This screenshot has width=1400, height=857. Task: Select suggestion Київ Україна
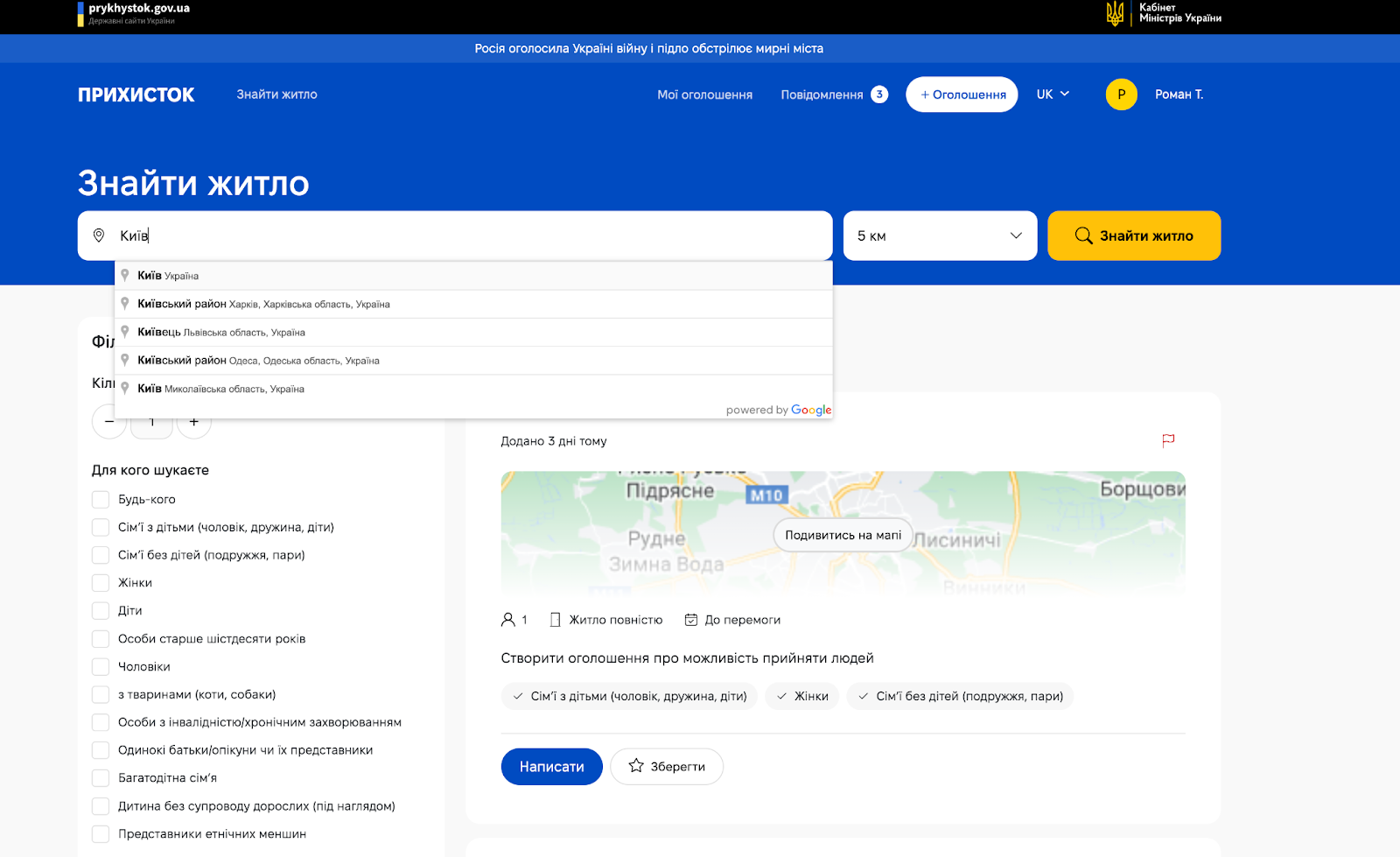pos(473,276)
